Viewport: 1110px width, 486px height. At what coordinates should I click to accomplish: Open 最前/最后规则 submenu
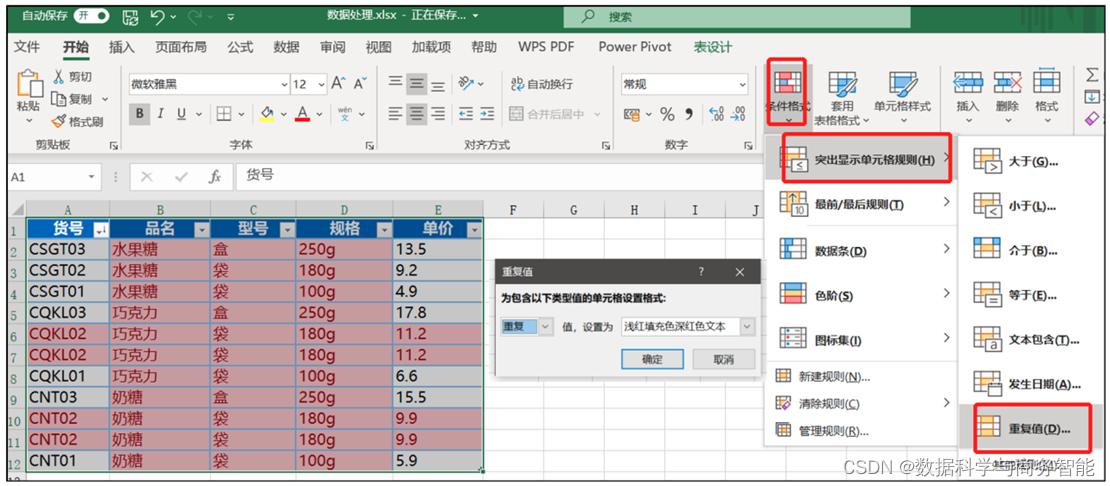(862, 204)
